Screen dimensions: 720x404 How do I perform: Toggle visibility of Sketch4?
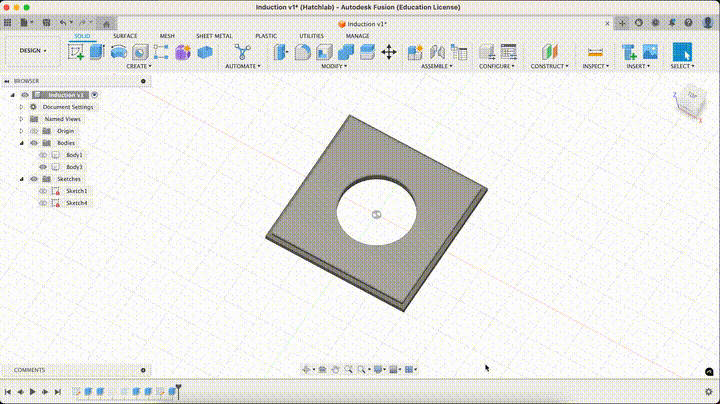(x=43, y=202)
